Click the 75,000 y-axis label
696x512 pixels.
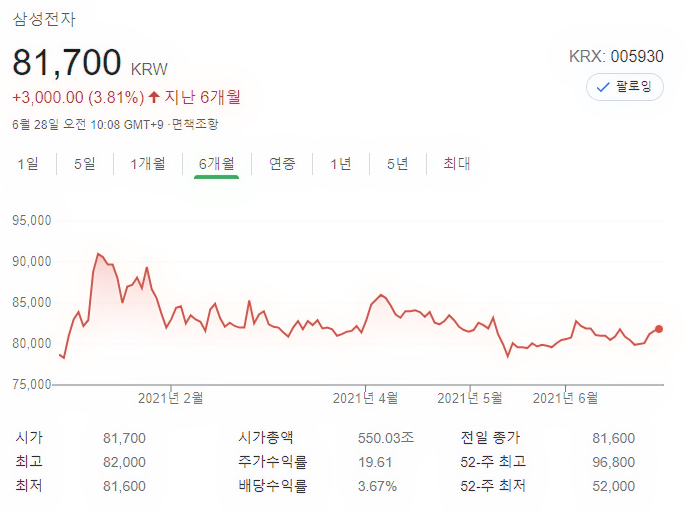(x=32, y=384)
